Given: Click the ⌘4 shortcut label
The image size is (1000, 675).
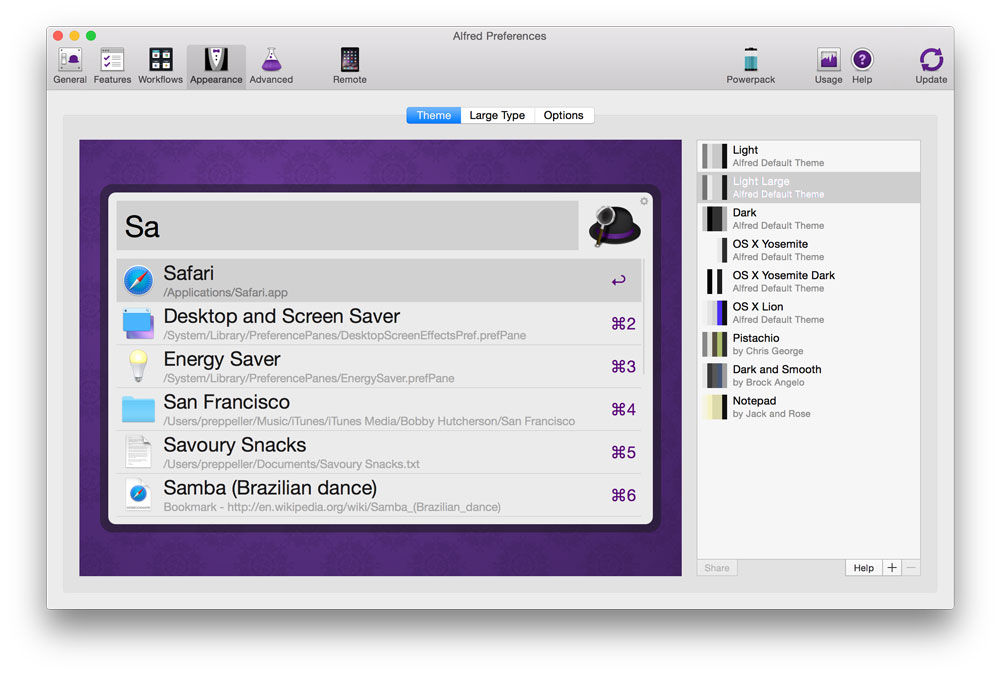Looking at the screenshot, I should (x=623, y=410).
